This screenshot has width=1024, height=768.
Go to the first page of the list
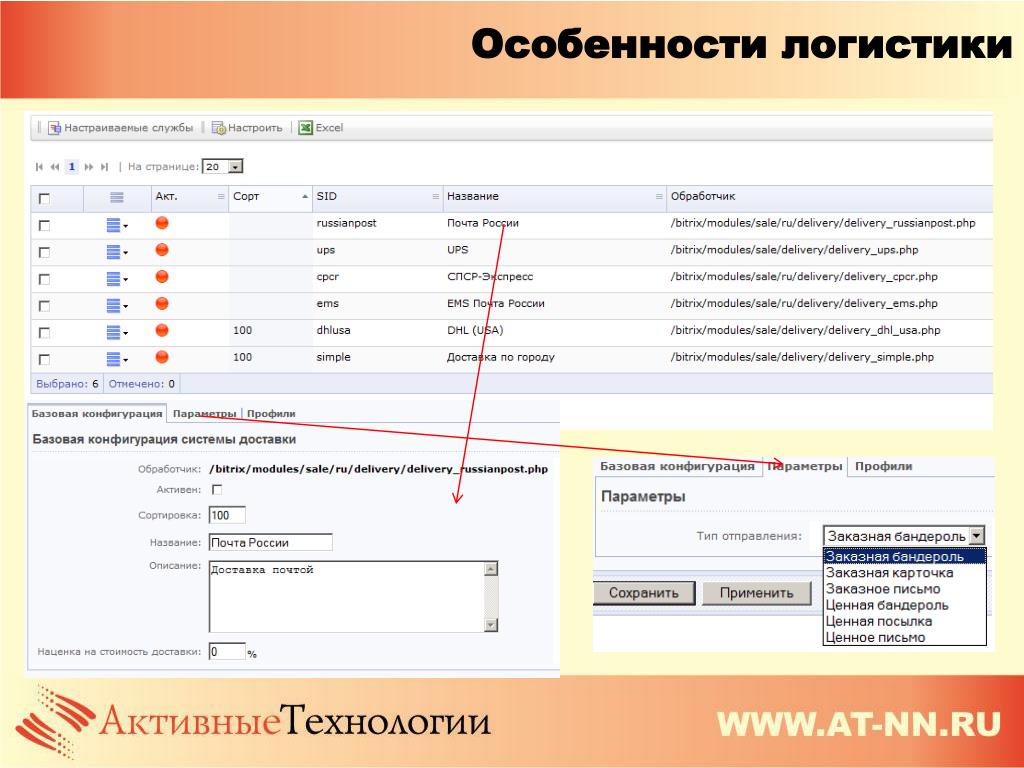coord(39,167)
